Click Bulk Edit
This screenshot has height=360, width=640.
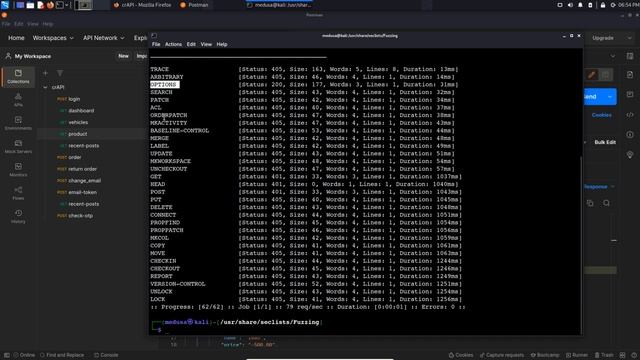(605, 142)
